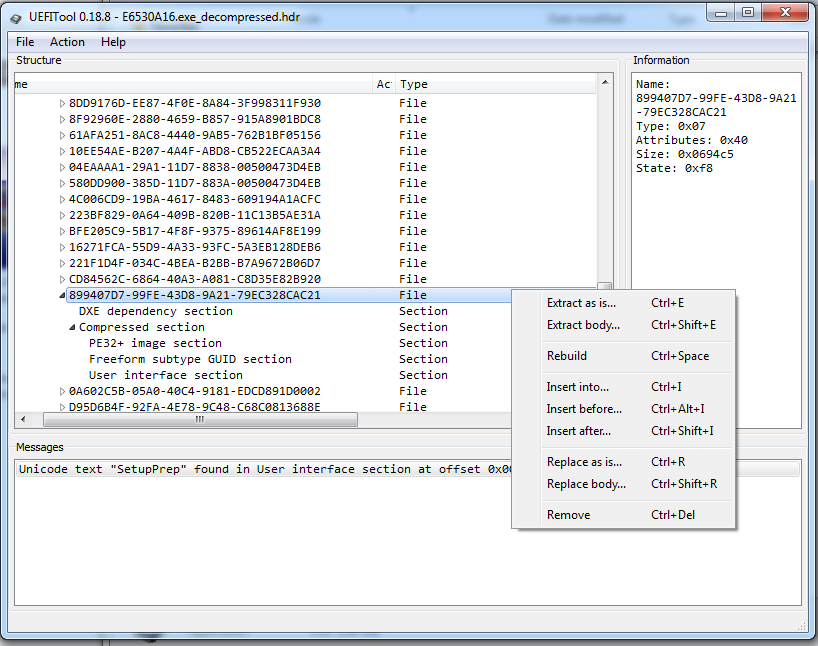Open the File menu
Image resolution: width=818 pixels, height=646 pixels.
pyautogui.click(x=25, y=42)
